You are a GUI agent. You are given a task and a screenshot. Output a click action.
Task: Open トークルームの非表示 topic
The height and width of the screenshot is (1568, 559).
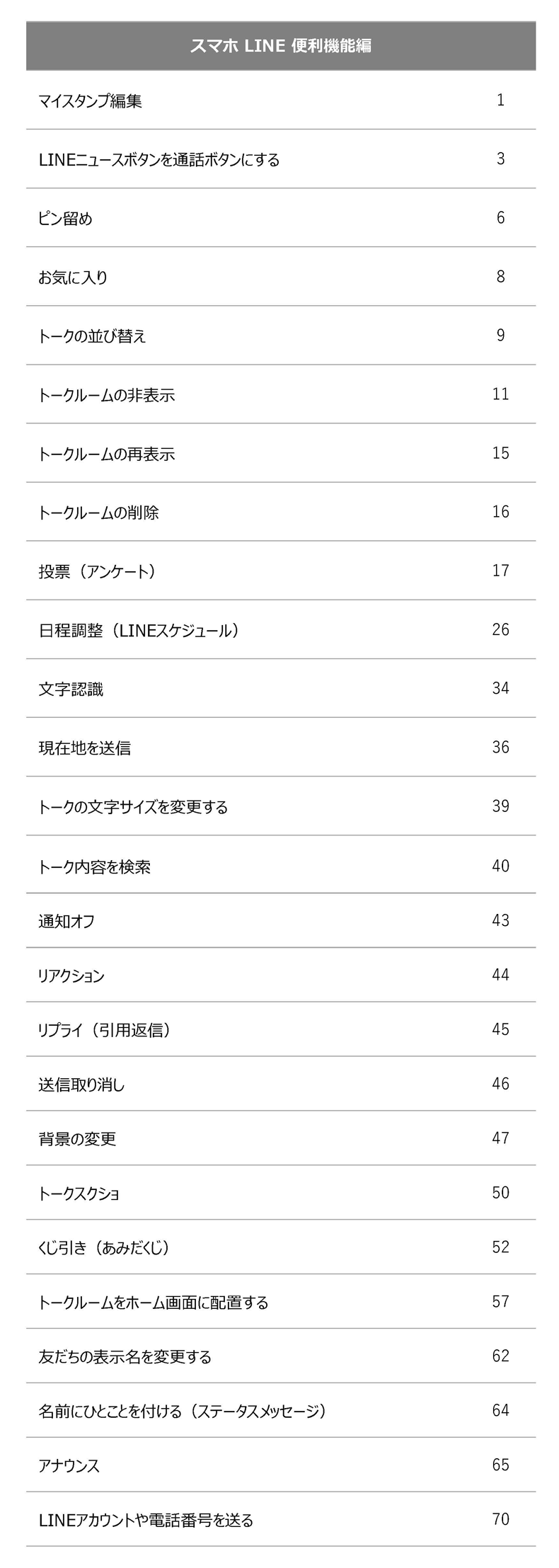(107, 395)
